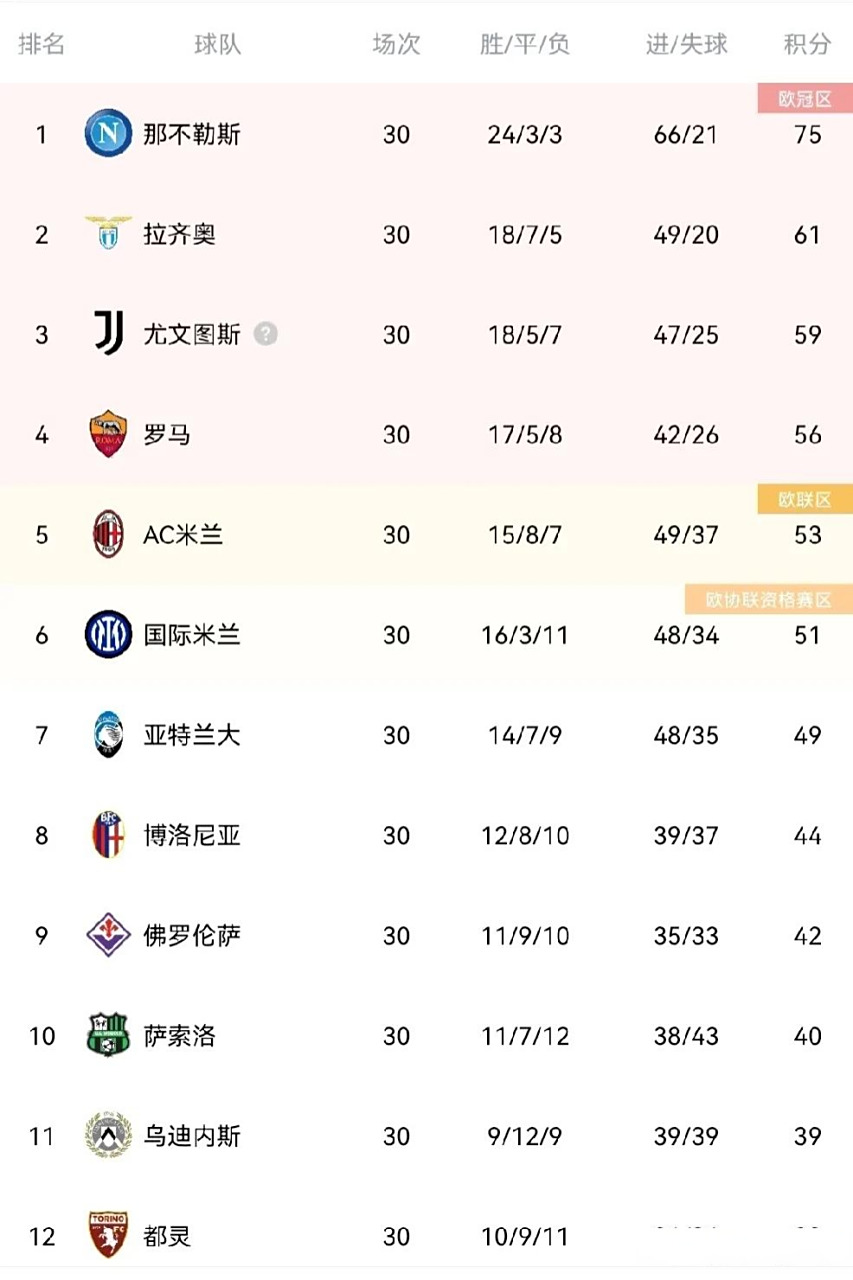The image size is (853, 1280).
Task: Click the Napoli club crest logo
Action: tap(107, 134)
